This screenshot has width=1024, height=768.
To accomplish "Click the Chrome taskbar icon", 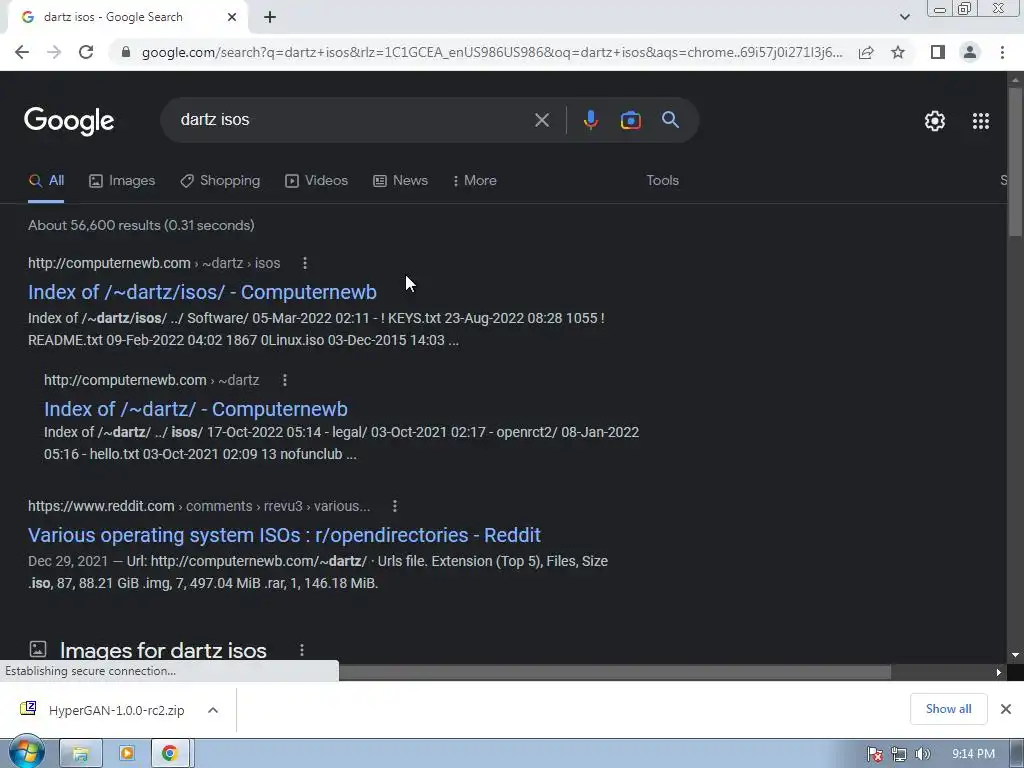I will pos(170,754).
